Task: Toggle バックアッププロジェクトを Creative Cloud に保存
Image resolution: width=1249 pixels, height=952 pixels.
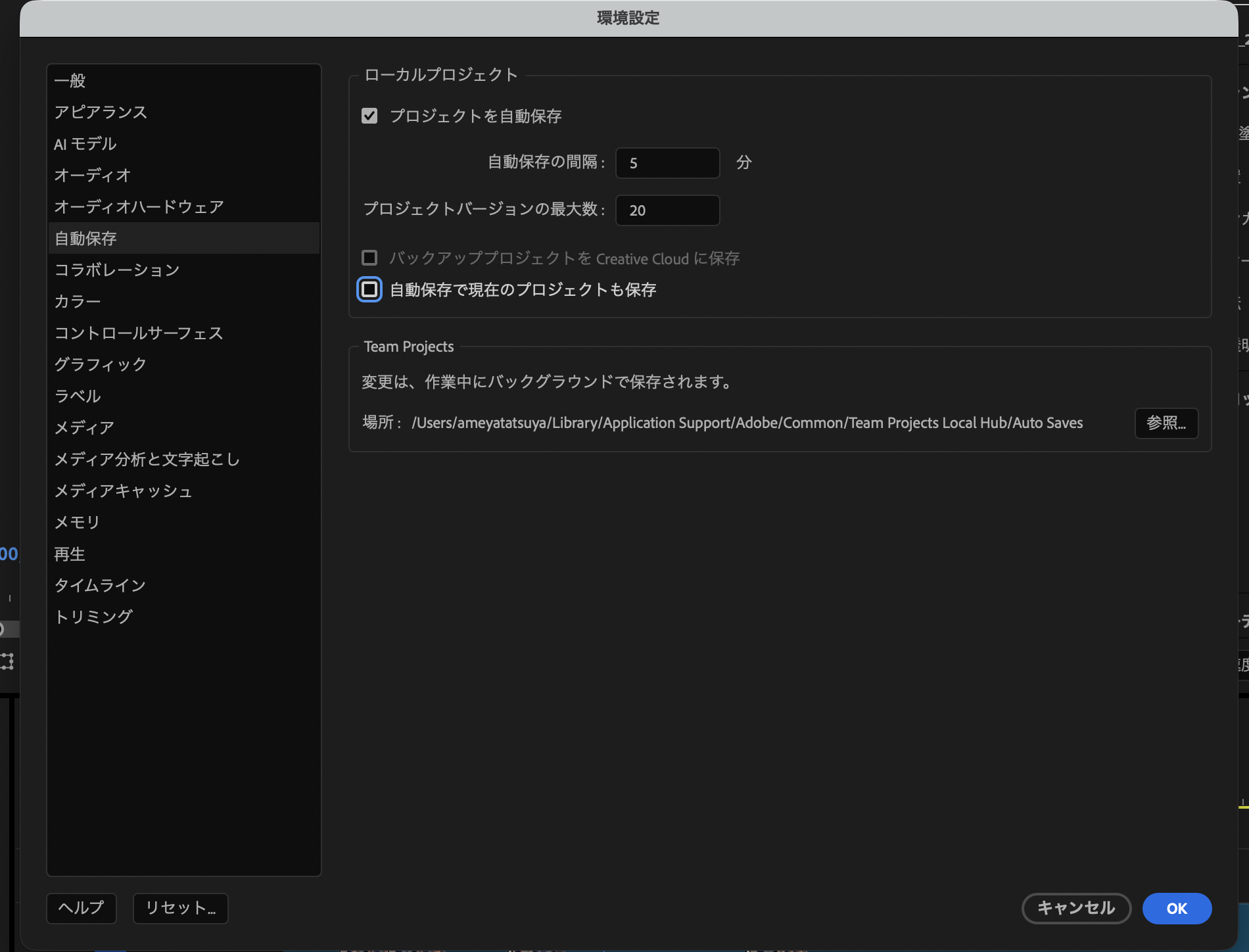Action: click(x=369, y=258)
